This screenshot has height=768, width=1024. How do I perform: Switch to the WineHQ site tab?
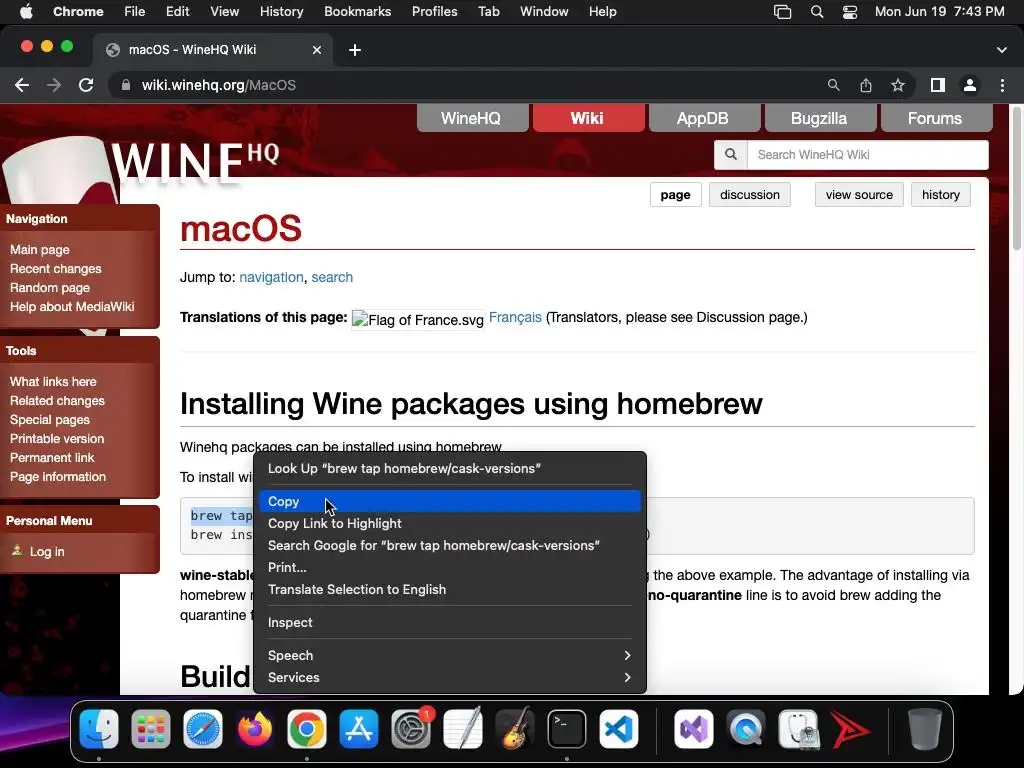tap(472, 118)
